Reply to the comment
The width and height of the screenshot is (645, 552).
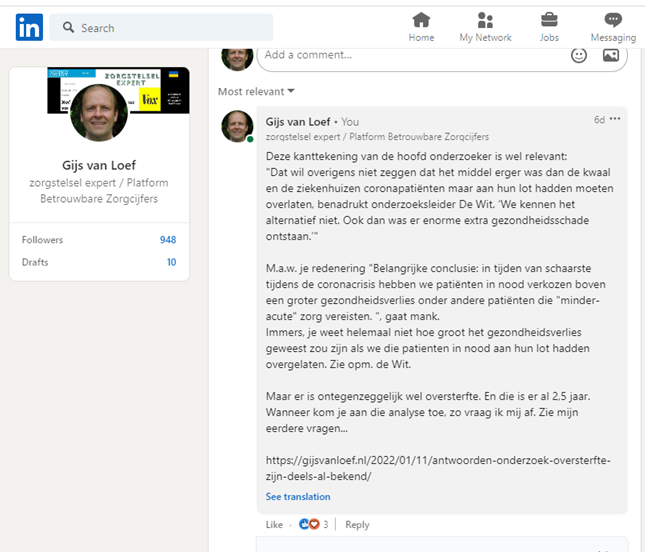pyautogui.click(x=357, y=524)
